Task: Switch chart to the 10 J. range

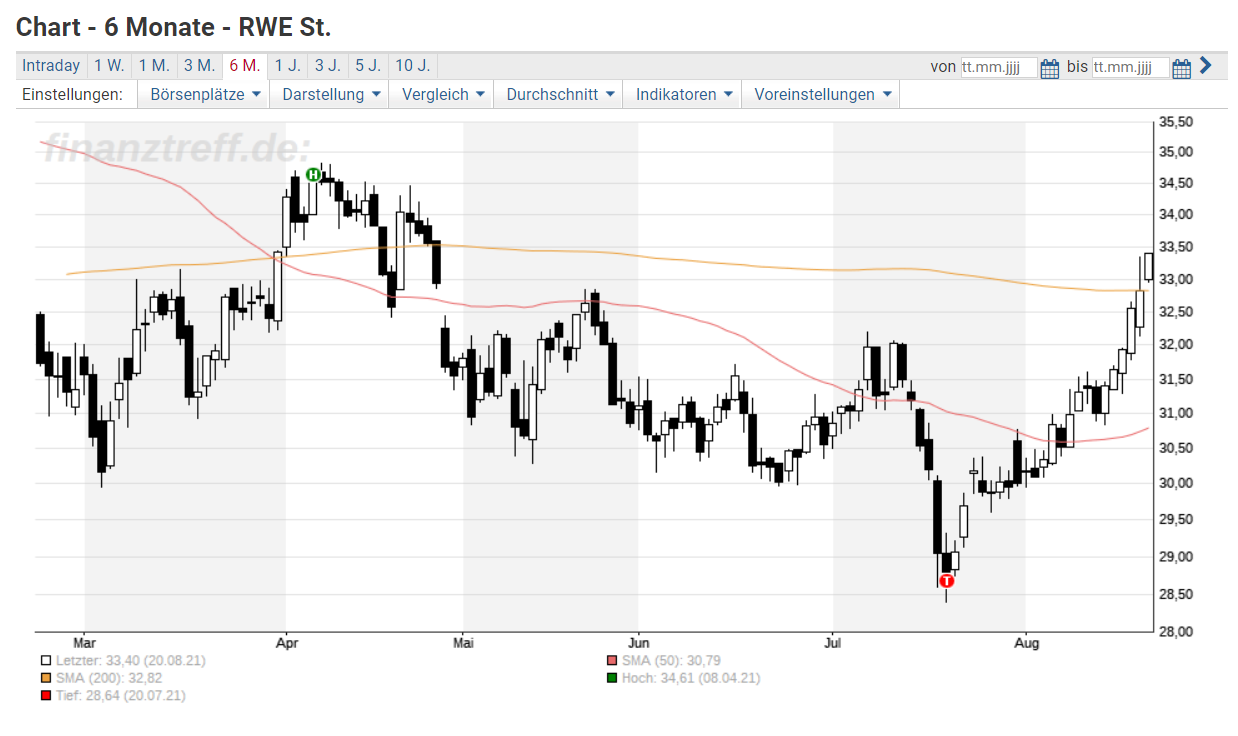Action: (412, 66)
